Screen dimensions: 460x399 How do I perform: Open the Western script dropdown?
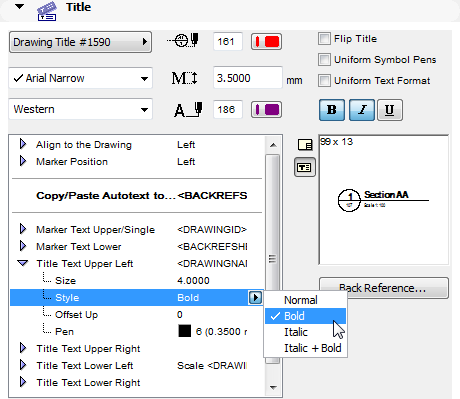click(80, 109)
